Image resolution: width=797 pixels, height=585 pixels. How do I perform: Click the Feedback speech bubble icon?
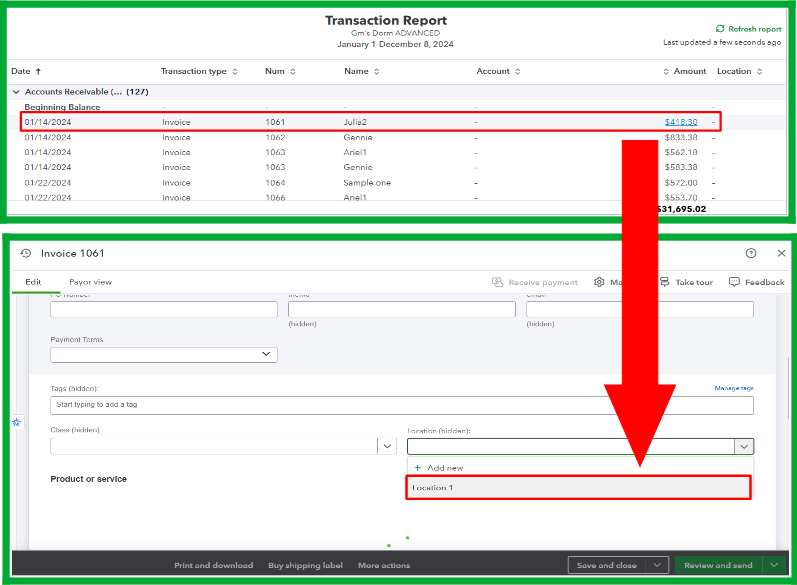coord(734,282)
